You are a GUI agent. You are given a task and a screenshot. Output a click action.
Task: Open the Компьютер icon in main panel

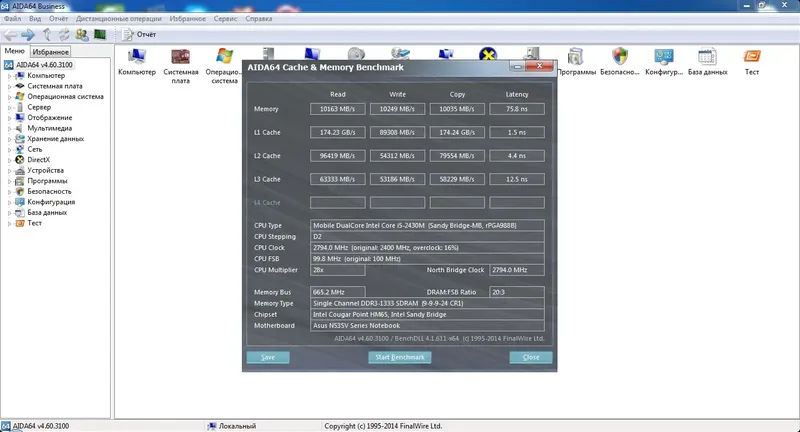pyautogui.click(x=137, y=62)
